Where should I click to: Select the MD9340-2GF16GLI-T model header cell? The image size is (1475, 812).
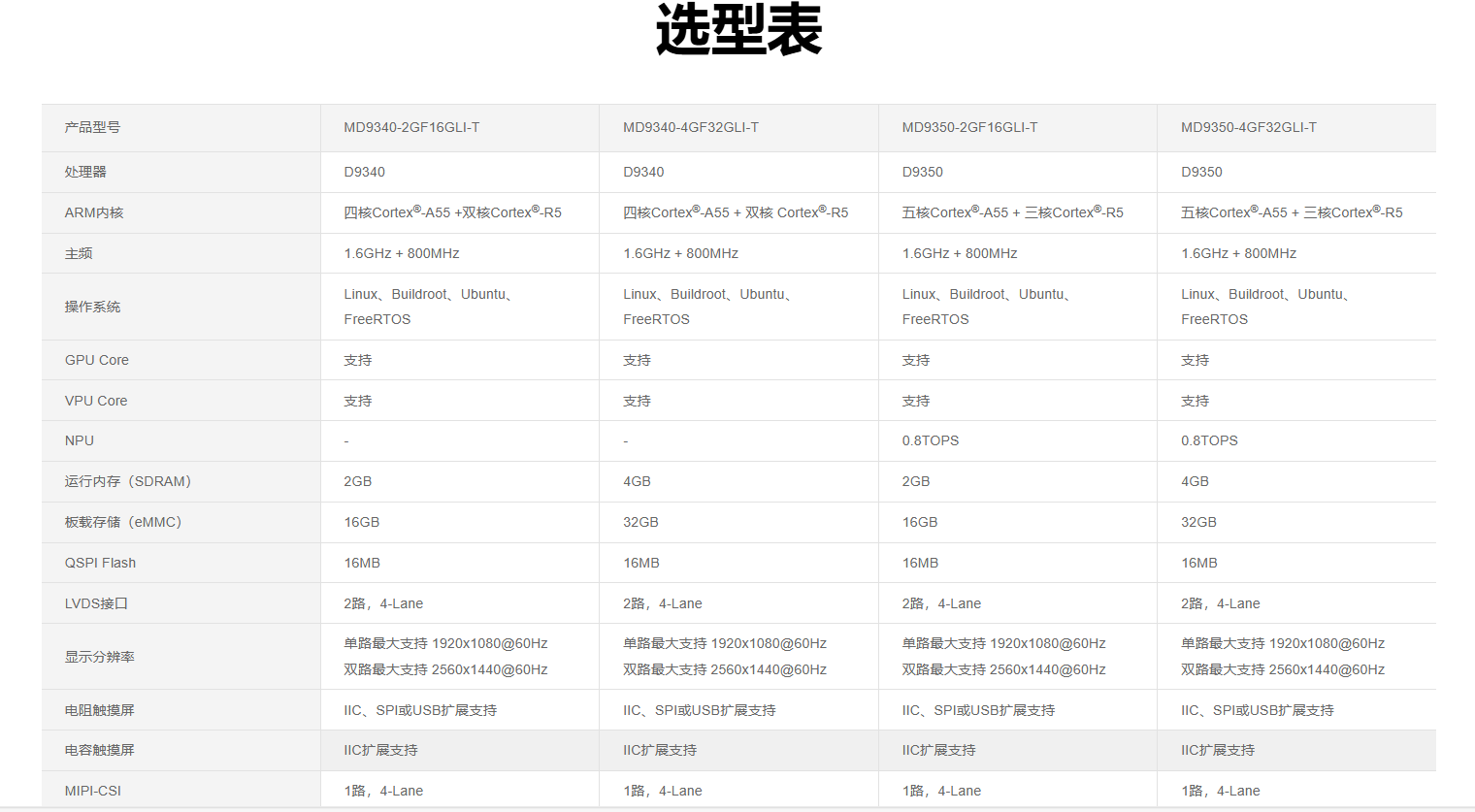[x=411, y=127]
